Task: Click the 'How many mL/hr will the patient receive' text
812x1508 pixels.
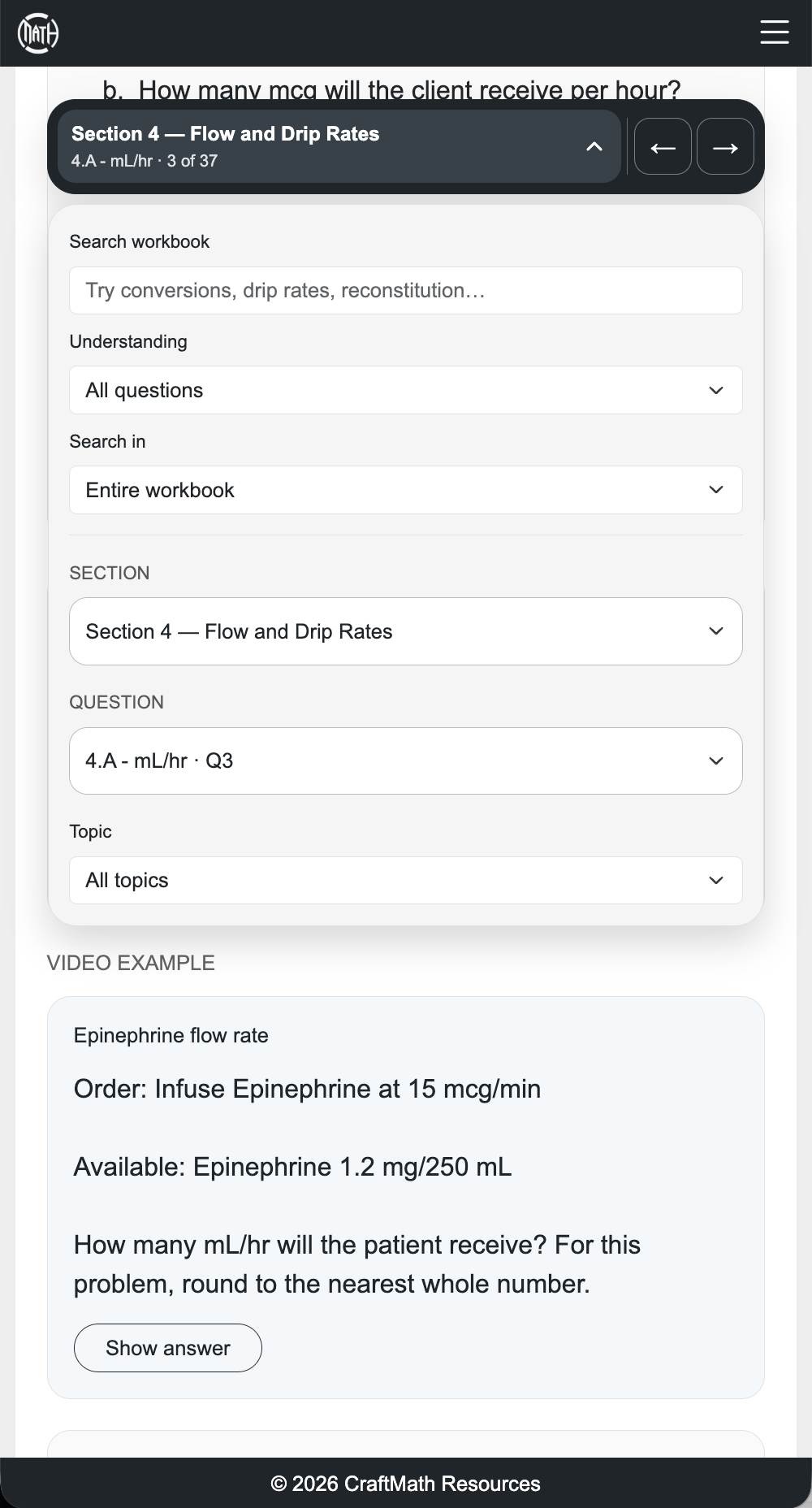Action: pos(357,1264)
